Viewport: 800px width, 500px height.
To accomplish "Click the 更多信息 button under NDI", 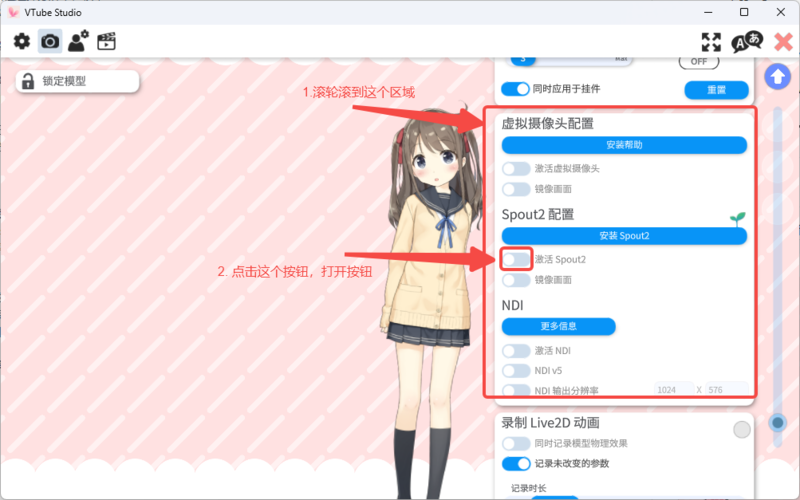I will pyautogui.click(x=559, y=327).
